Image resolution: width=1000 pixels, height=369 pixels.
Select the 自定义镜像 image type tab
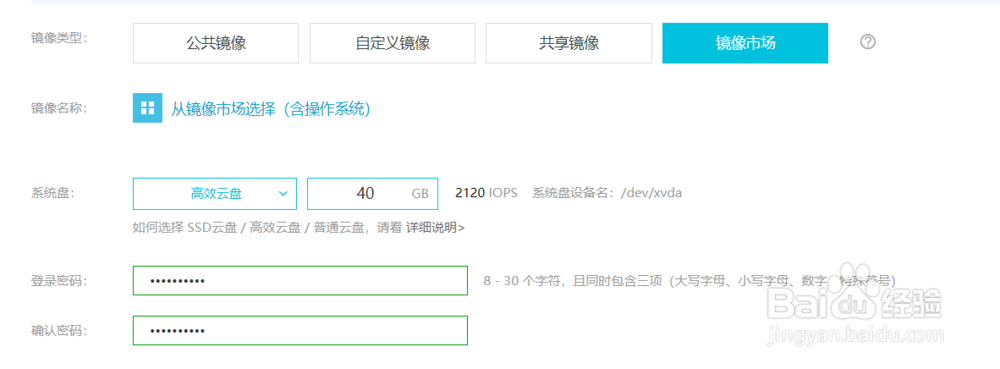coord(393,43)
